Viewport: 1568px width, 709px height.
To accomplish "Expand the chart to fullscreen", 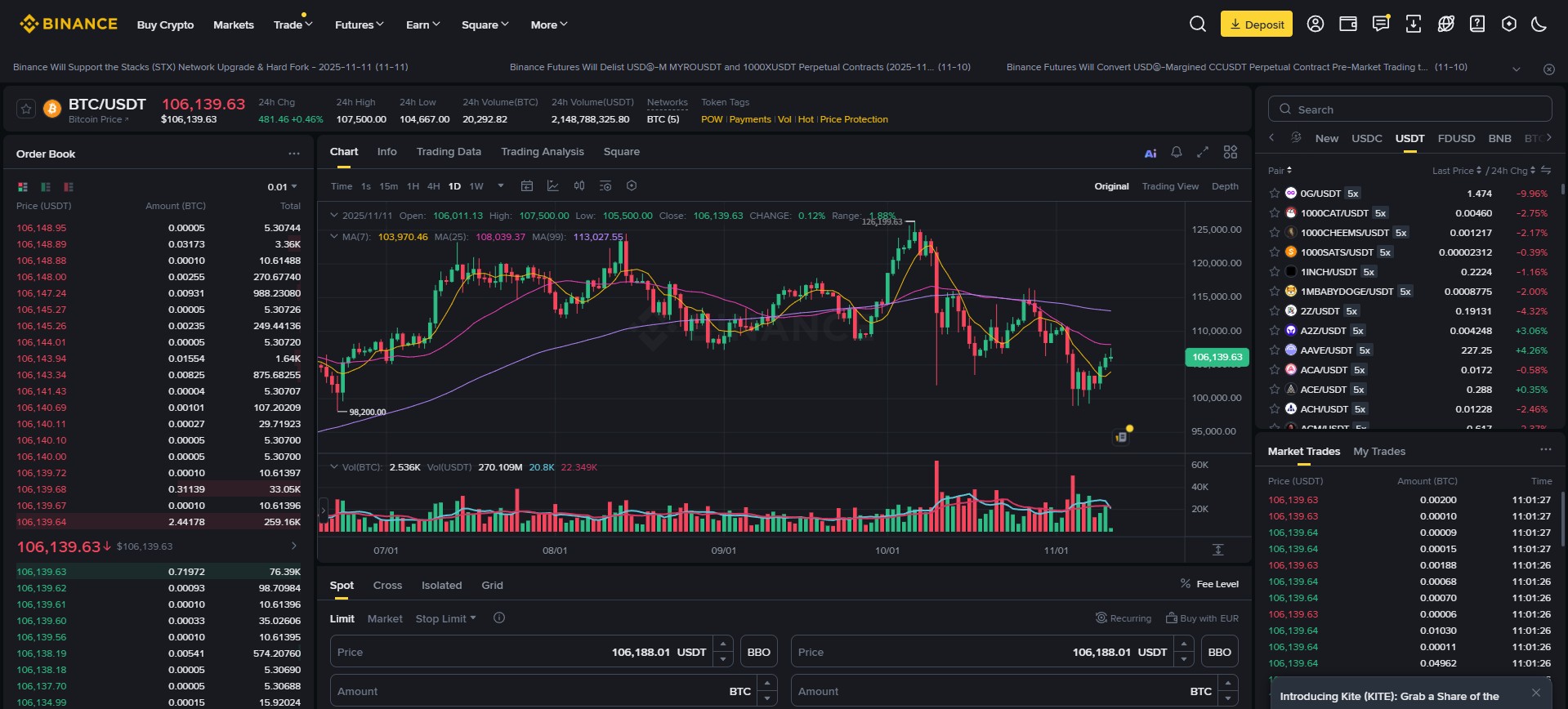I will [x=1203, y=152].
